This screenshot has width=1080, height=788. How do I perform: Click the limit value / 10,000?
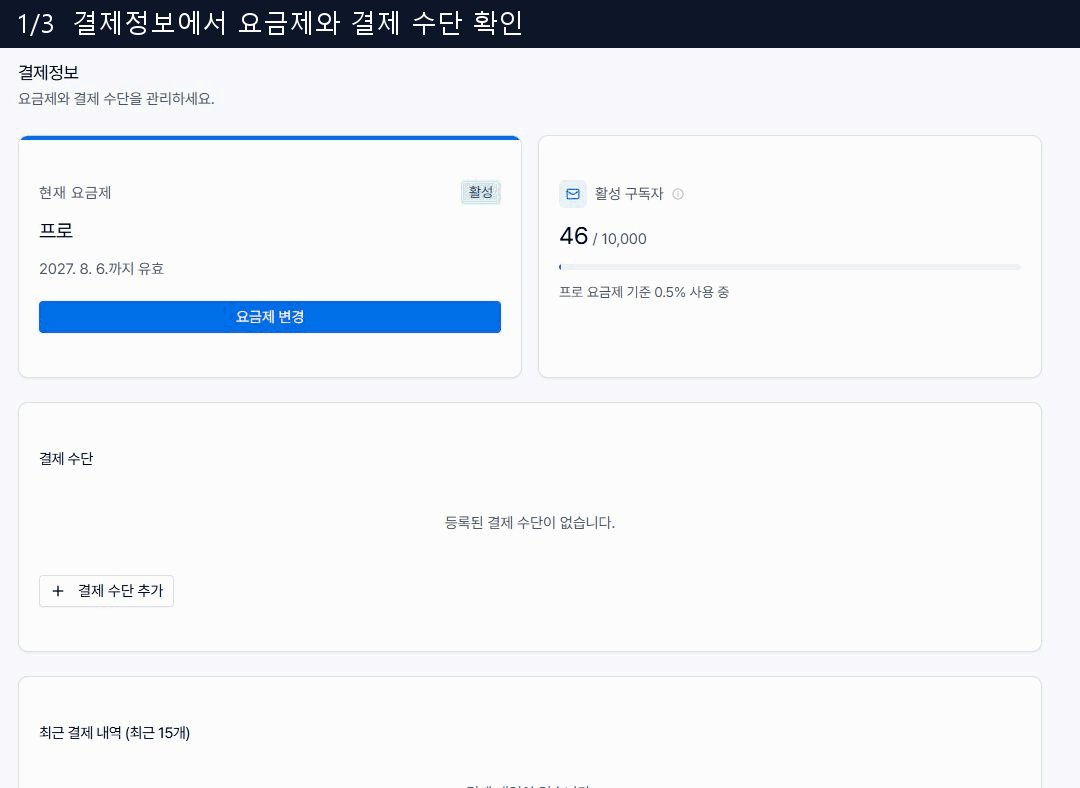(619, 239)
